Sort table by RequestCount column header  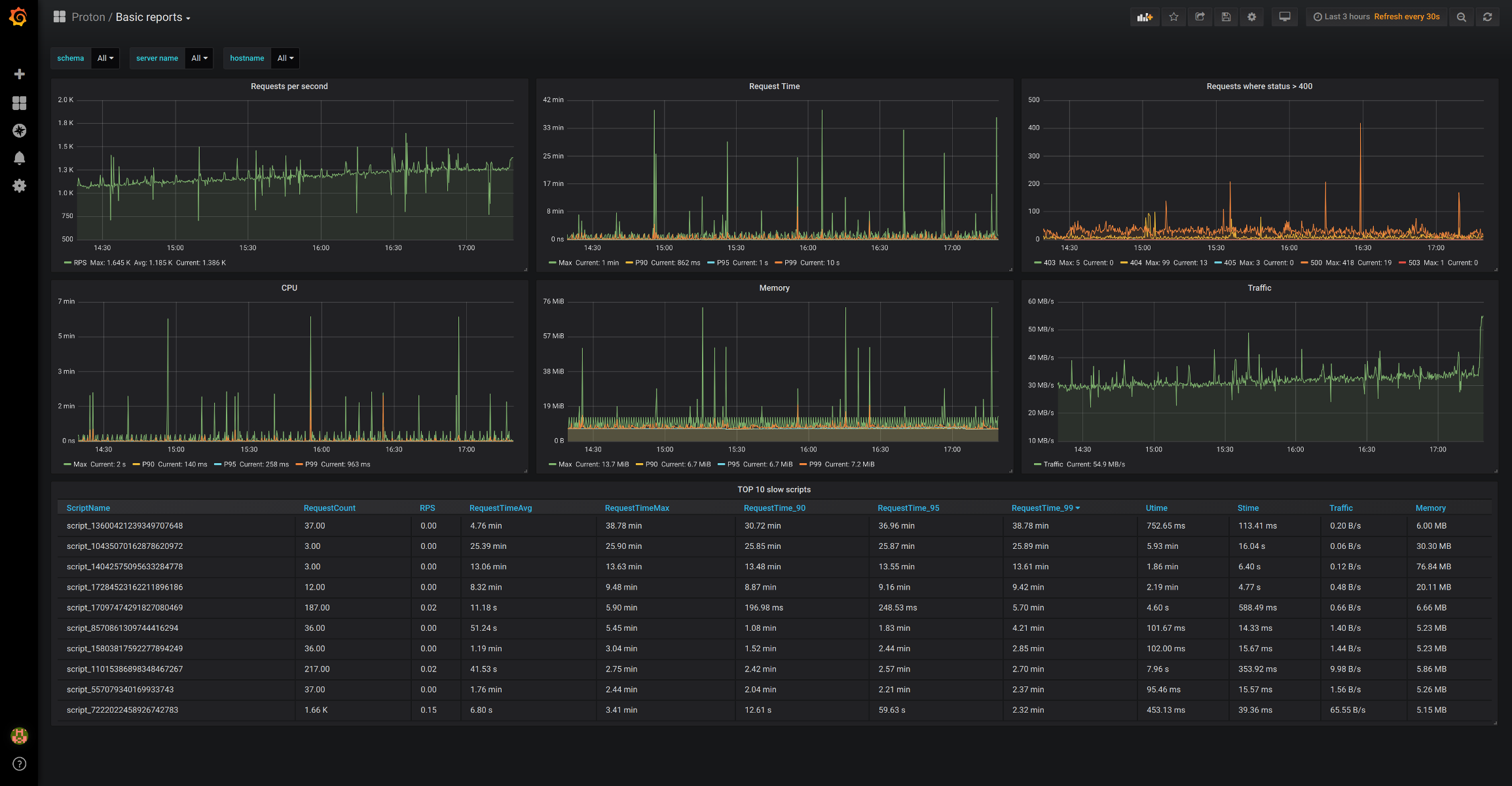click(x=329, y=508)
